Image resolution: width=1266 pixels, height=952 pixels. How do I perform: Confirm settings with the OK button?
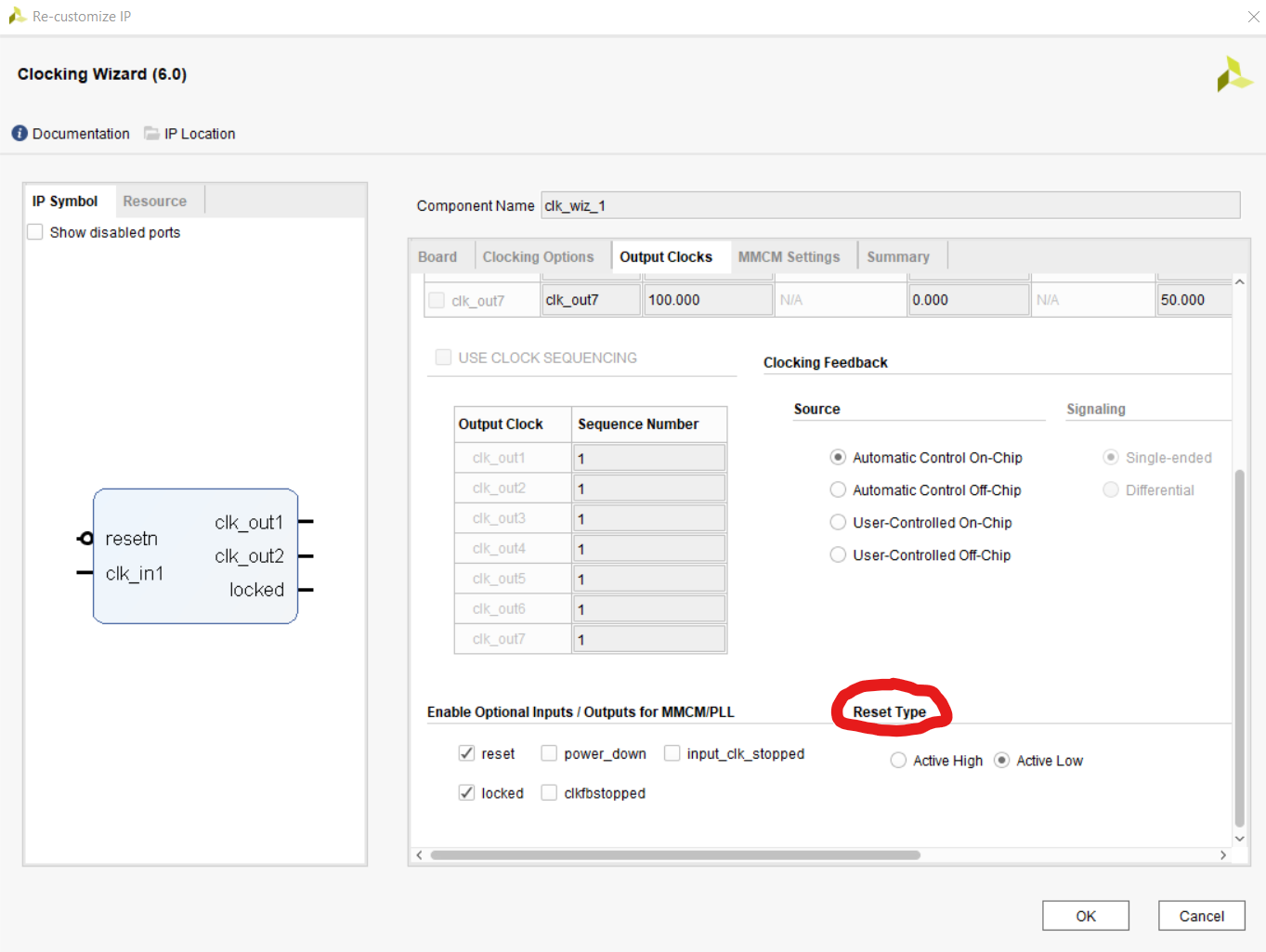(1085, 915)
